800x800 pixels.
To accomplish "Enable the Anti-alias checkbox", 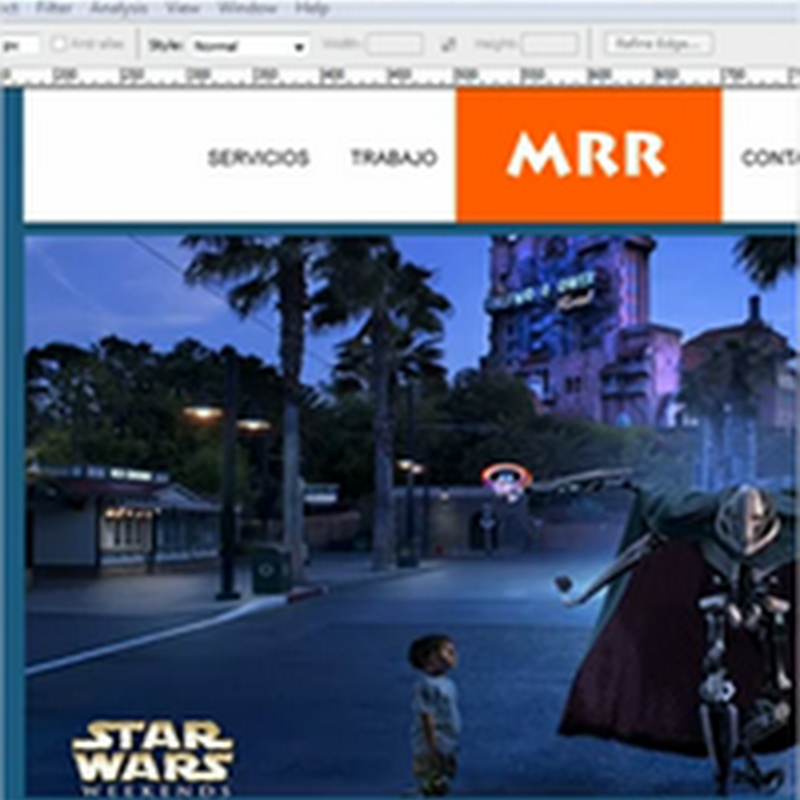I will click(x=59, y=45).
